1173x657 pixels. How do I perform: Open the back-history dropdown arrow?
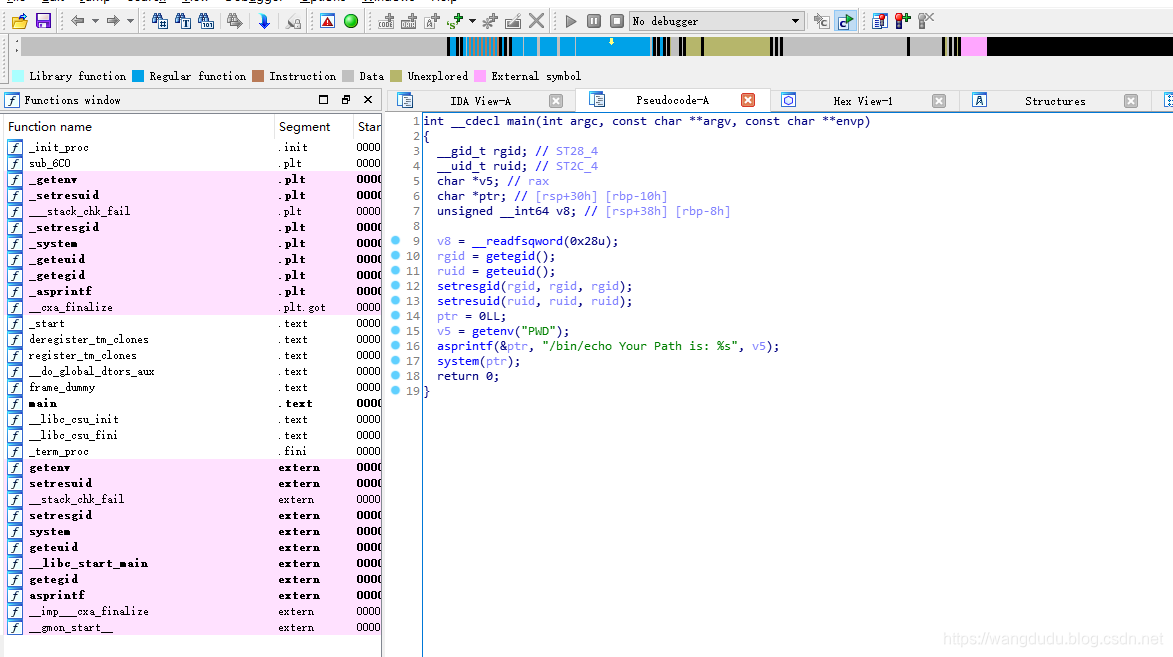point(95,21)
